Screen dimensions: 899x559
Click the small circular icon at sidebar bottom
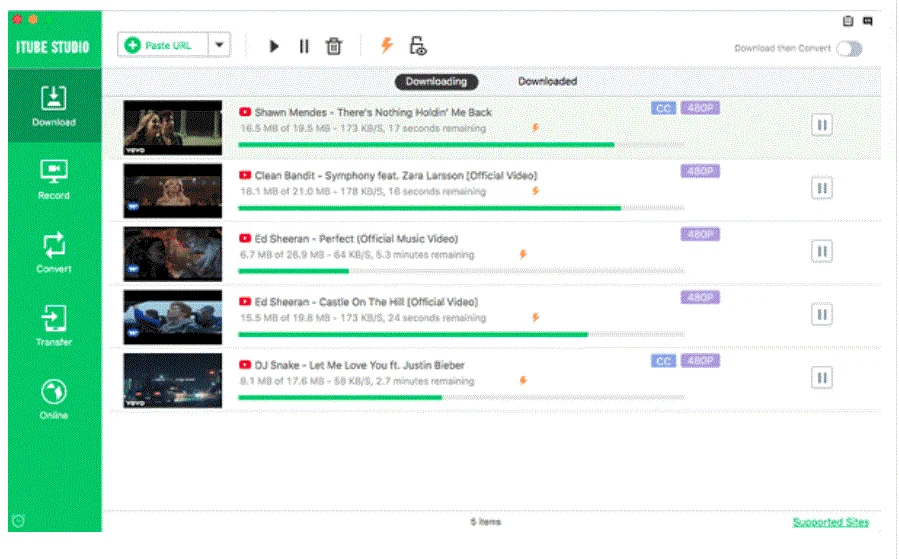coord(18,521)
